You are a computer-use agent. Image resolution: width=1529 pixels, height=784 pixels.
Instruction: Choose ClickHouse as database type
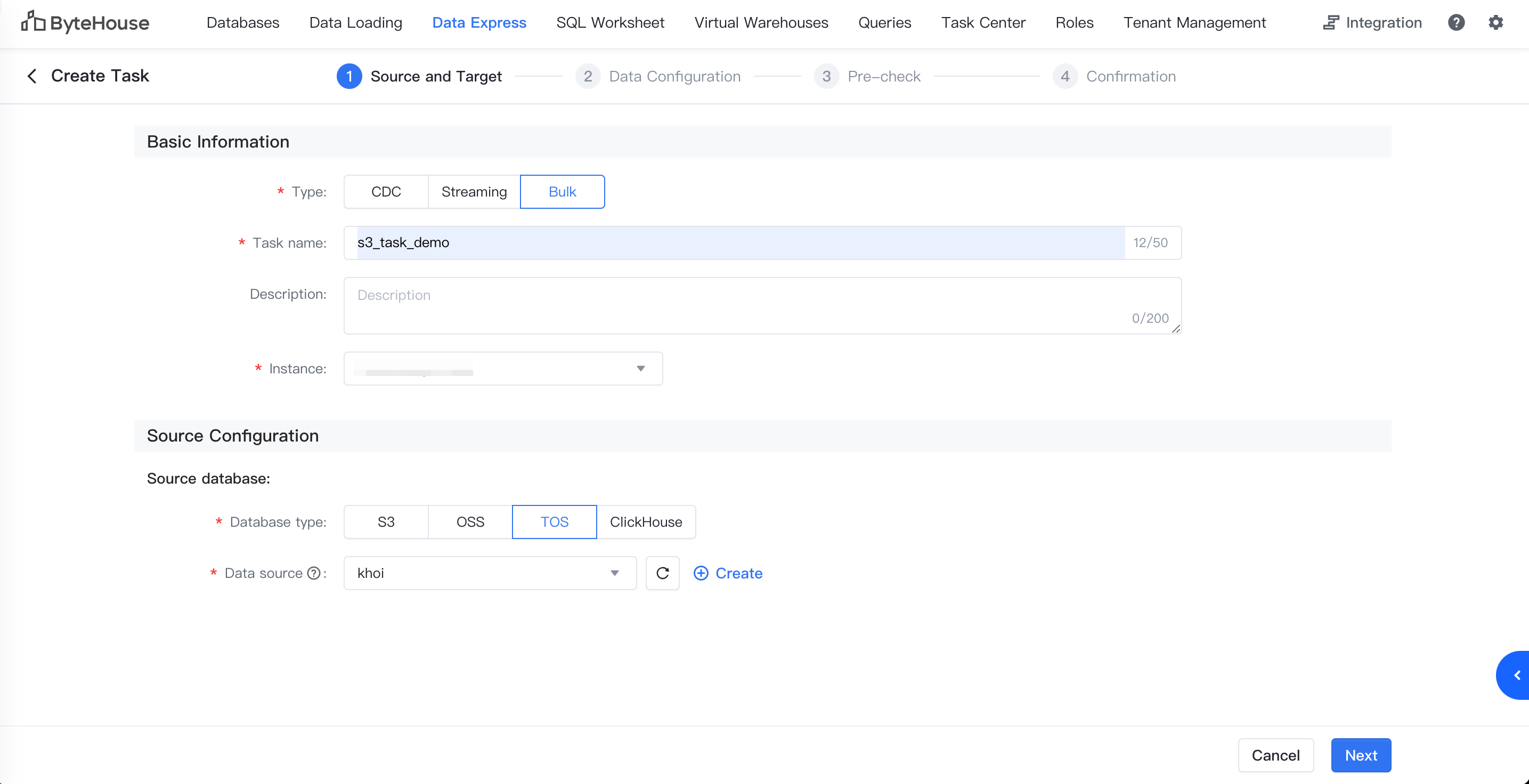(646, 521)
